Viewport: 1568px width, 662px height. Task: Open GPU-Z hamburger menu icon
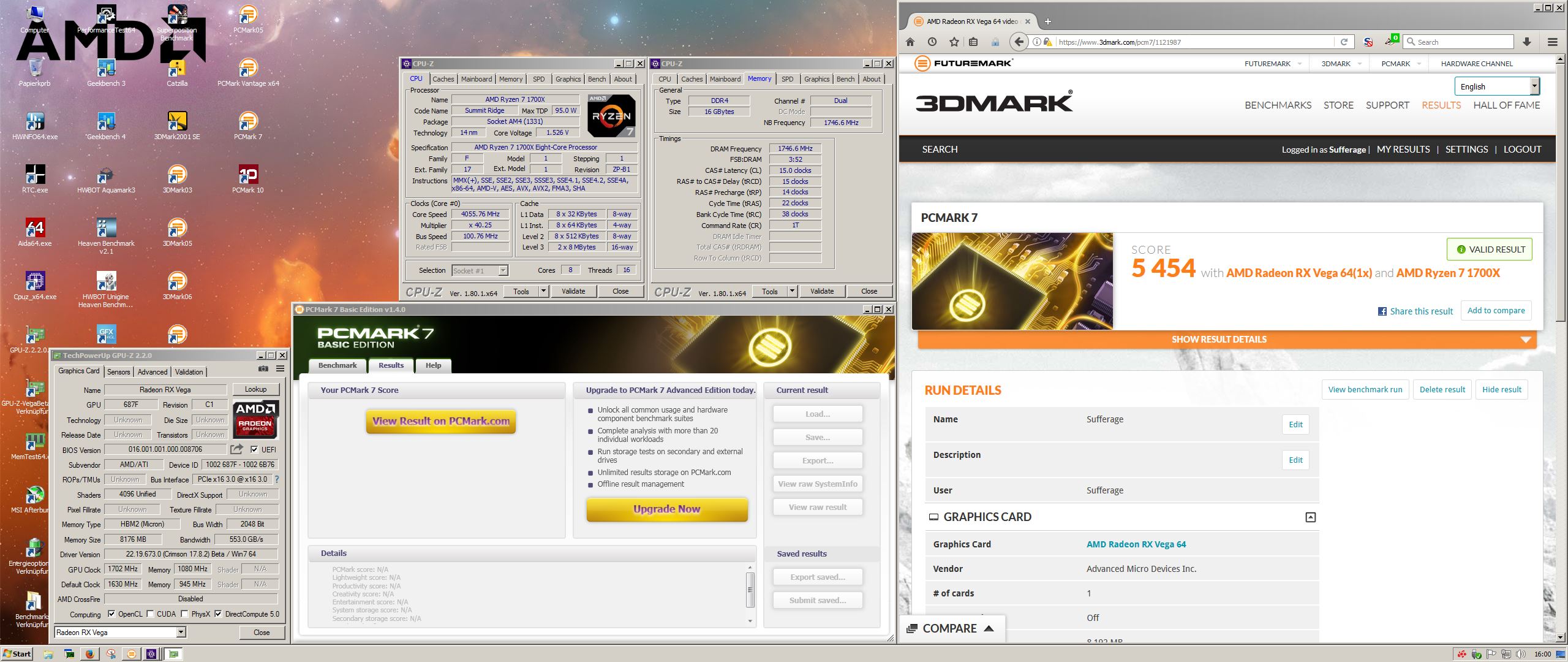(x=280, y=368)
